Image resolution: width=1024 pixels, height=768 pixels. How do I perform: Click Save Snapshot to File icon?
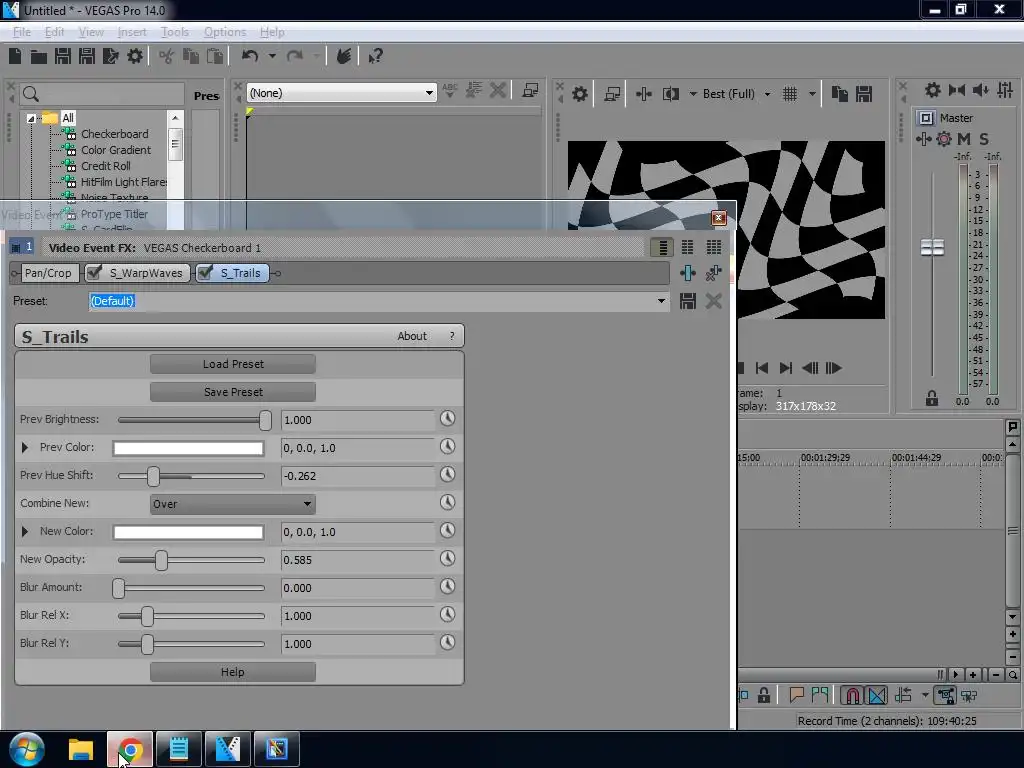[x=864, y=94]
